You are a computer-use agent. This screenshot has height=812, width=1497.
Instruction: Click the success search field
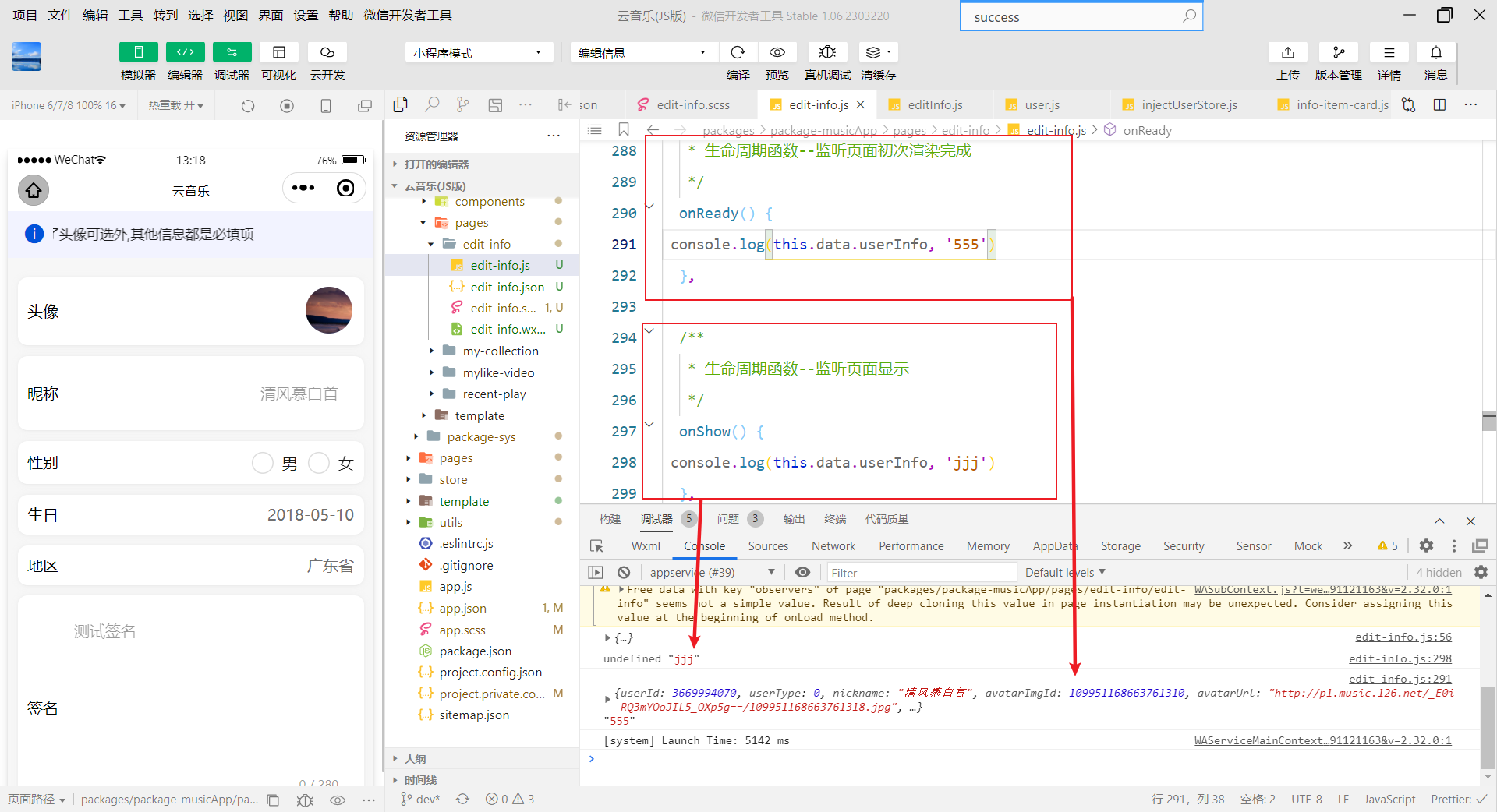1081,16
